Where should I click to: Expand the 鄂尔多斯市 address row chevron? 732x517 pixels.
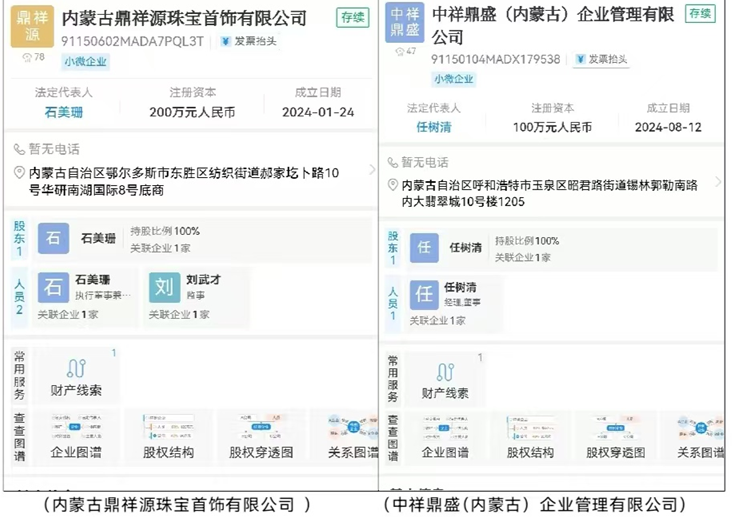[x=372, y=170]
